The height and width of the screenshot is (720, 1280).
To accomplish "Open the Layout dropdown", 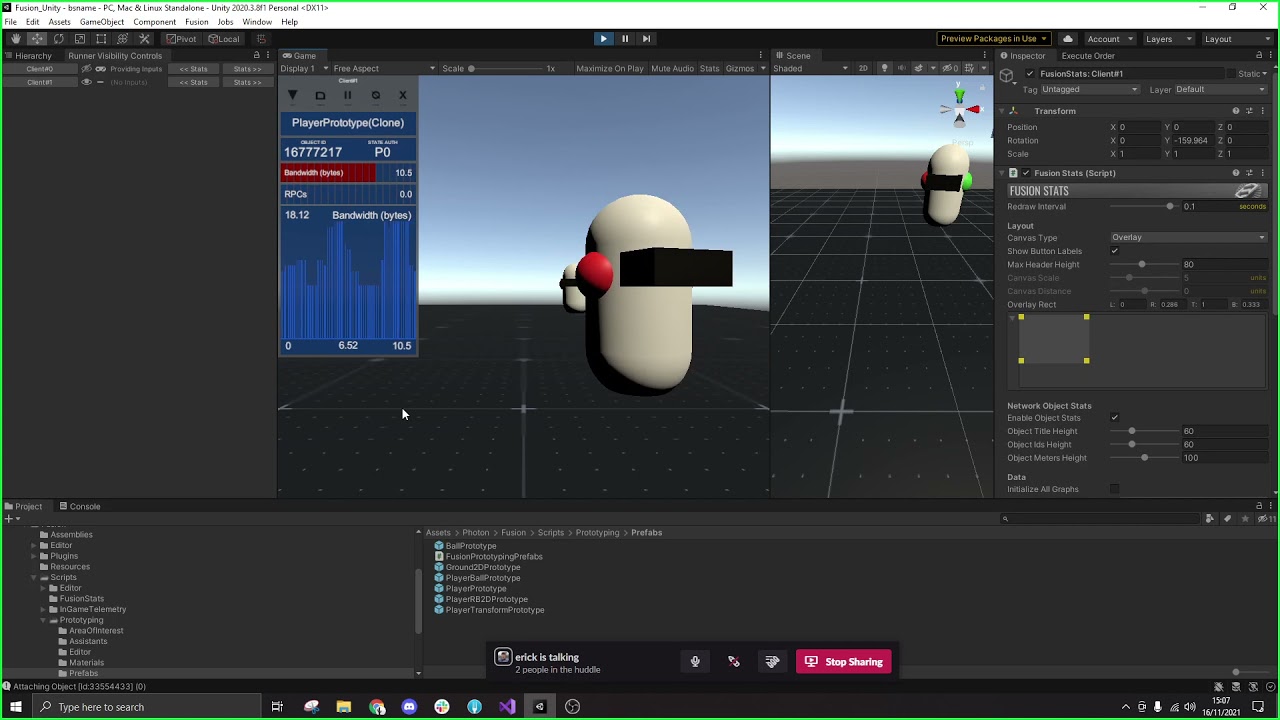I will [x=1236, y=39].
